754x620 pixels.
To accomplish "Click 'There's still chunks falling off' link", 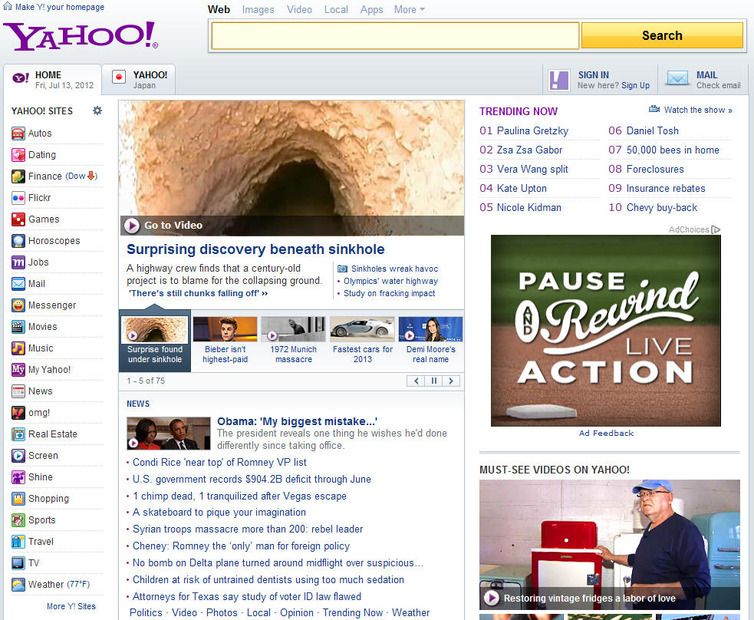I will pyautogui.click(x=198, y=293).
